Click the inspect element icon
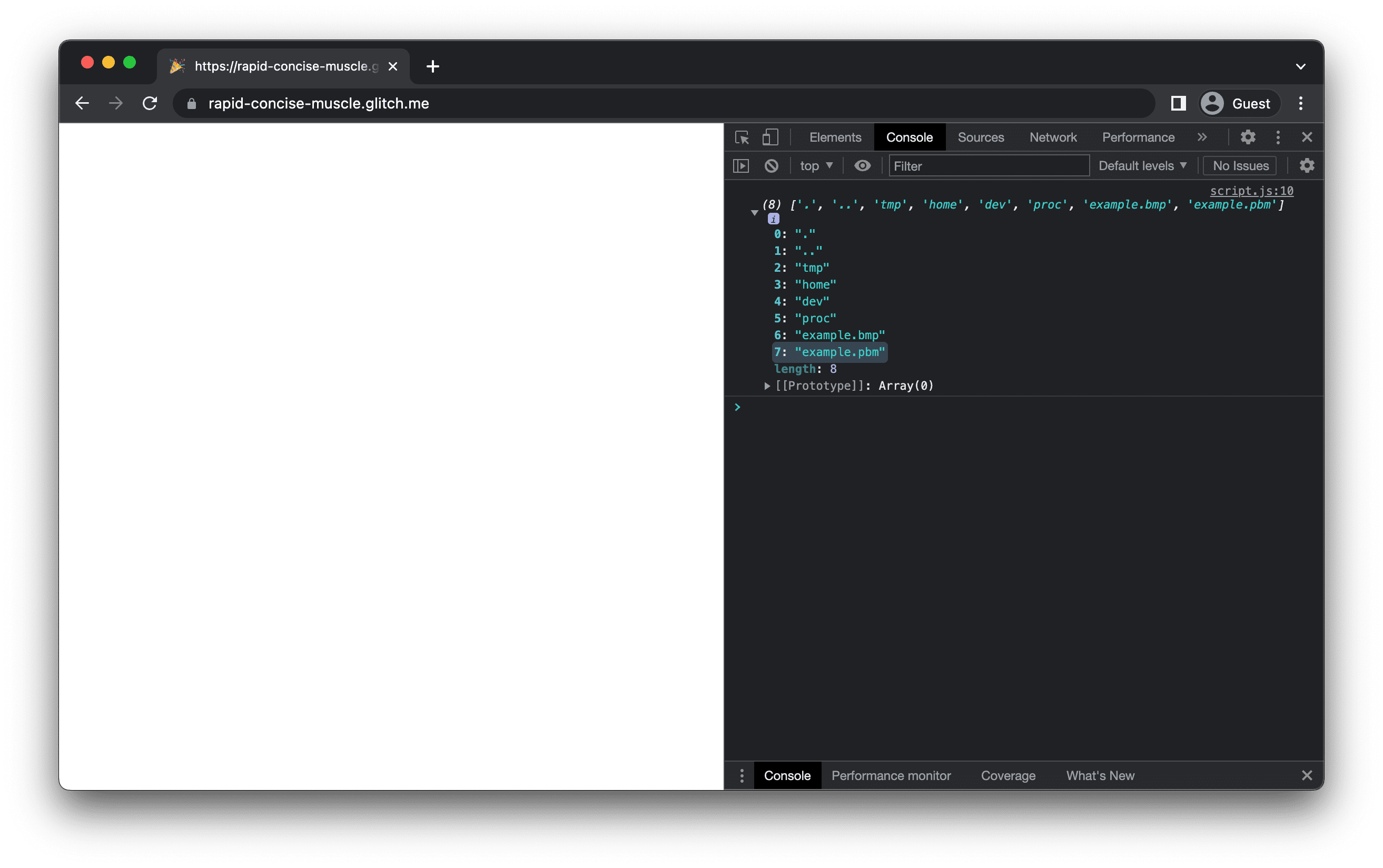This screenshot has height=868, width=1383. [x=745, y=137]
